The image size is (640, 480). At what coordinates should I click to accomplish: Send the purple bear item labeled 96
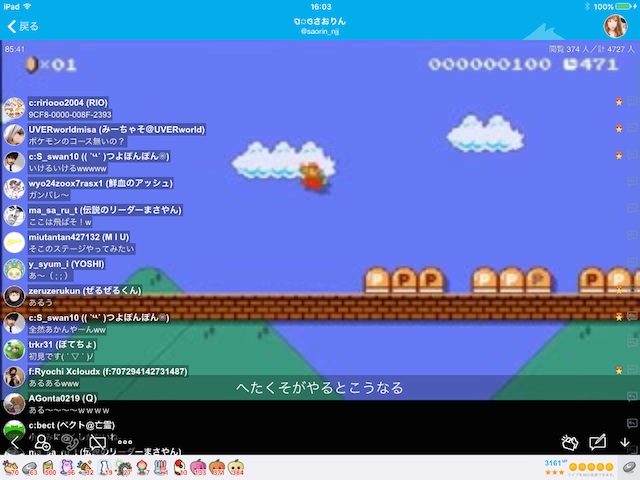pos(67,467)
